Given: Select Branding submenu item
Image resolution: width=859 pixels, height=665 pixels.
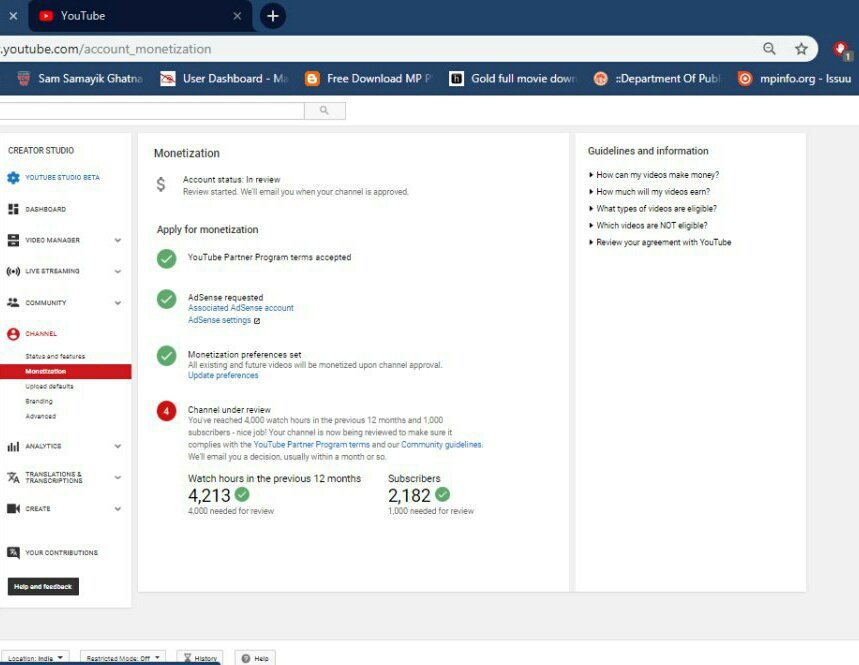Looking at the screenshot, I should coord(39,401).
